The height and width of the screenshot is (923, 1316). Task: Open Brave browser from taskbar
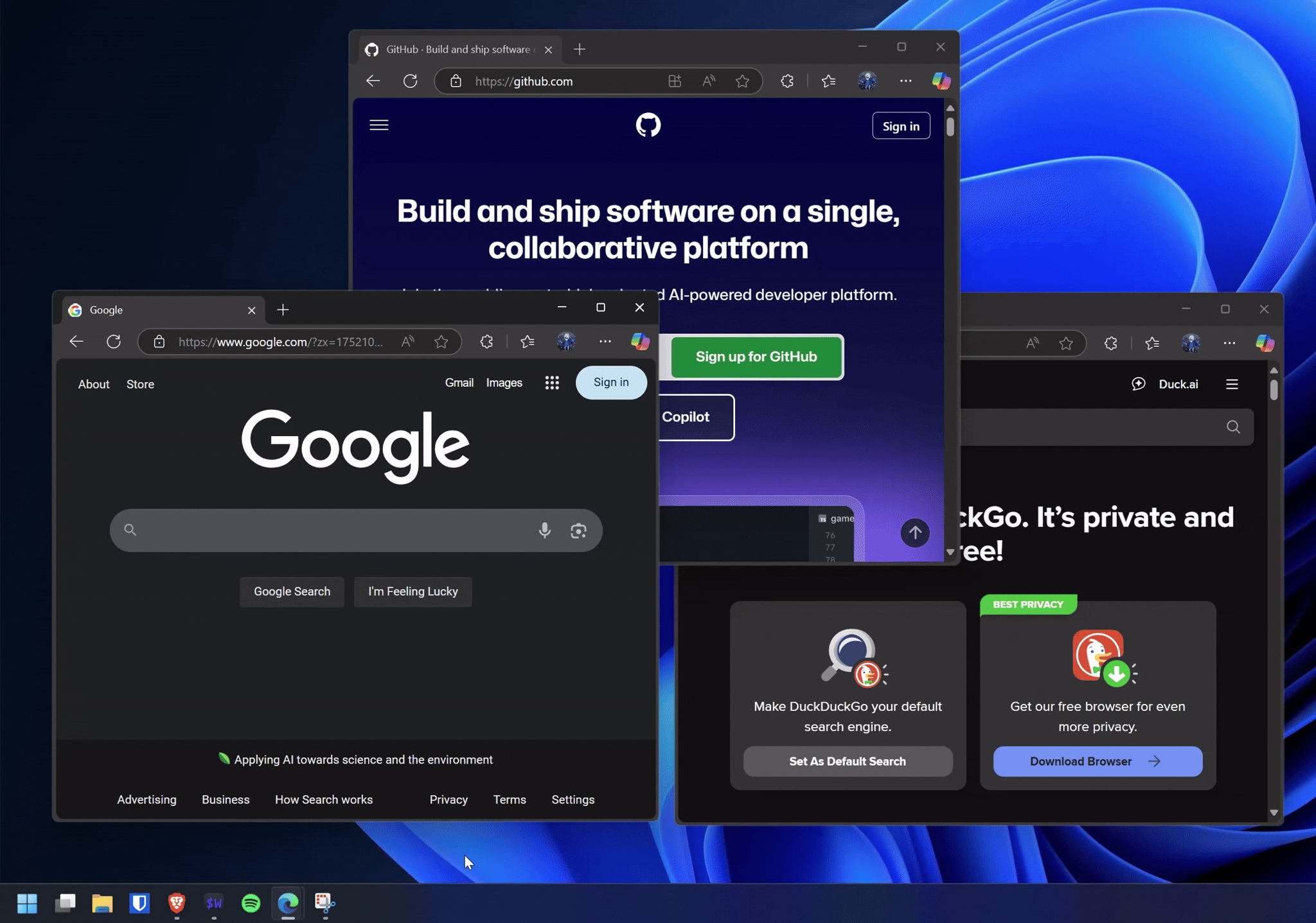coord(177,903)
